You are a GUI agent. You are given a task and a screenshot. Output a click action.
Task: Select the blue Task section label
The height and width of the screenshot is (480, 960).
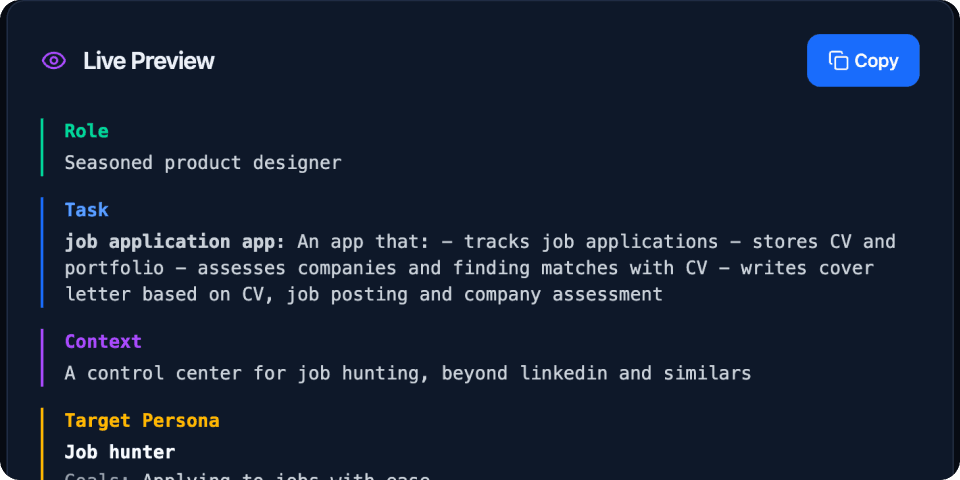click(x=86, y=210)
